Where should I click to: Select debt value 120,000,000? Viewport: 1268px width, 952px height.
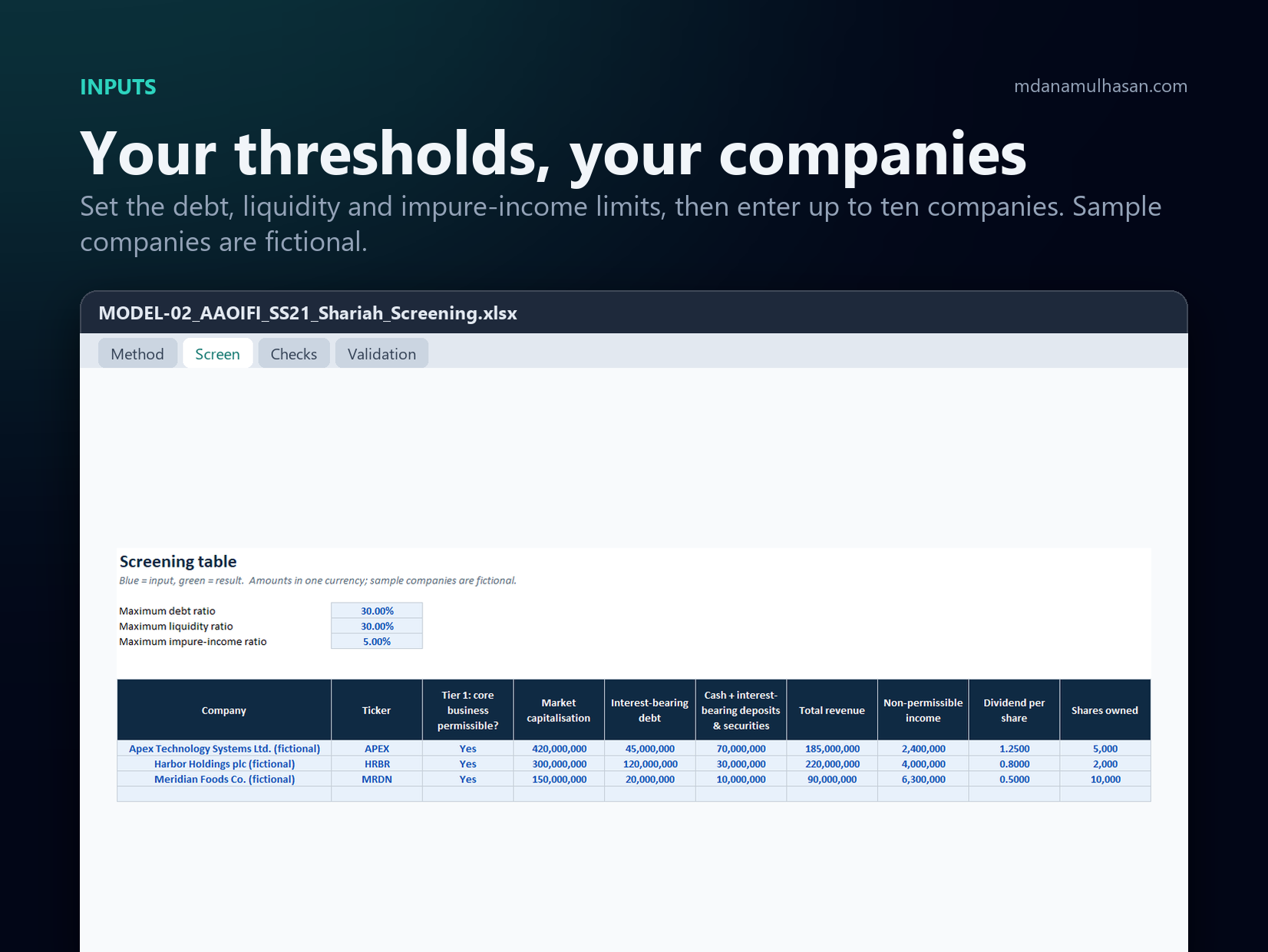(x=650, y=764)
